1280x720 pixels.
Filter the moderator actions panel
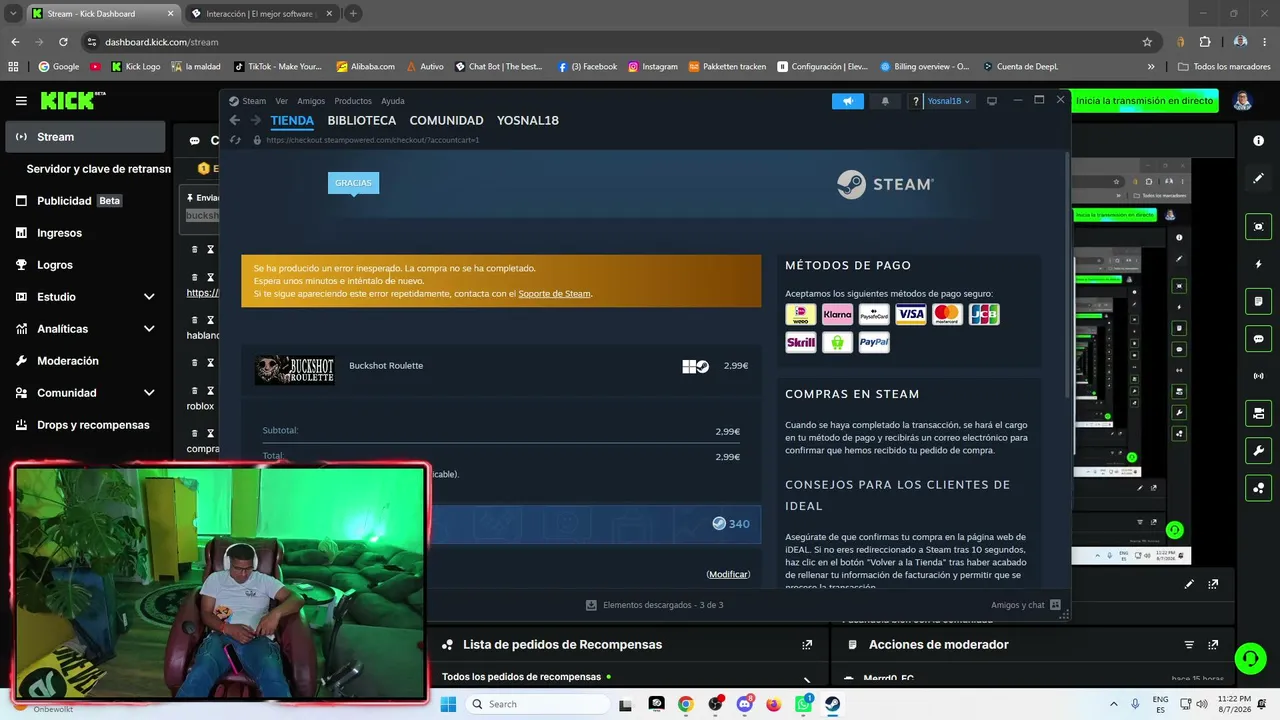(x=1189, y=645)
